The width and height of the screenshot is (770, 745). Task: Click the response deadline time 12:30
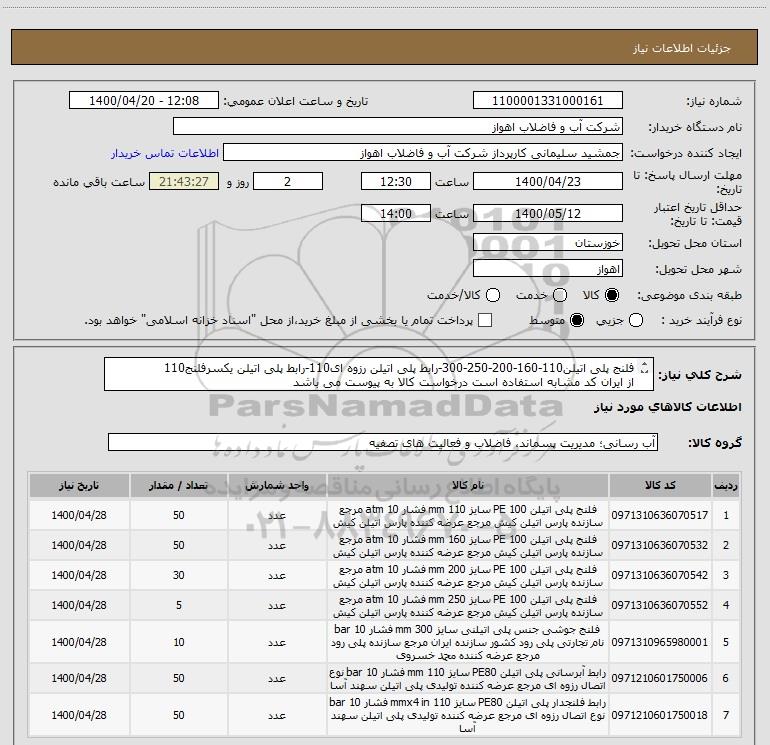[396, 181]
